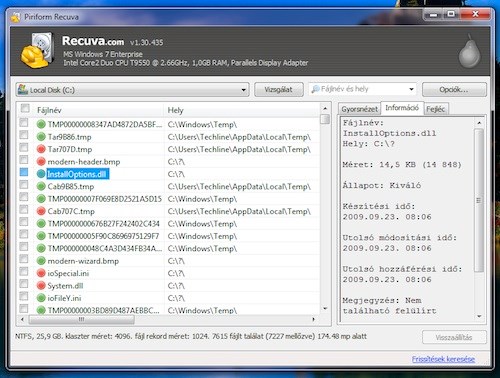Click the info panel scroll-down arrow

[x=479, y=316]
